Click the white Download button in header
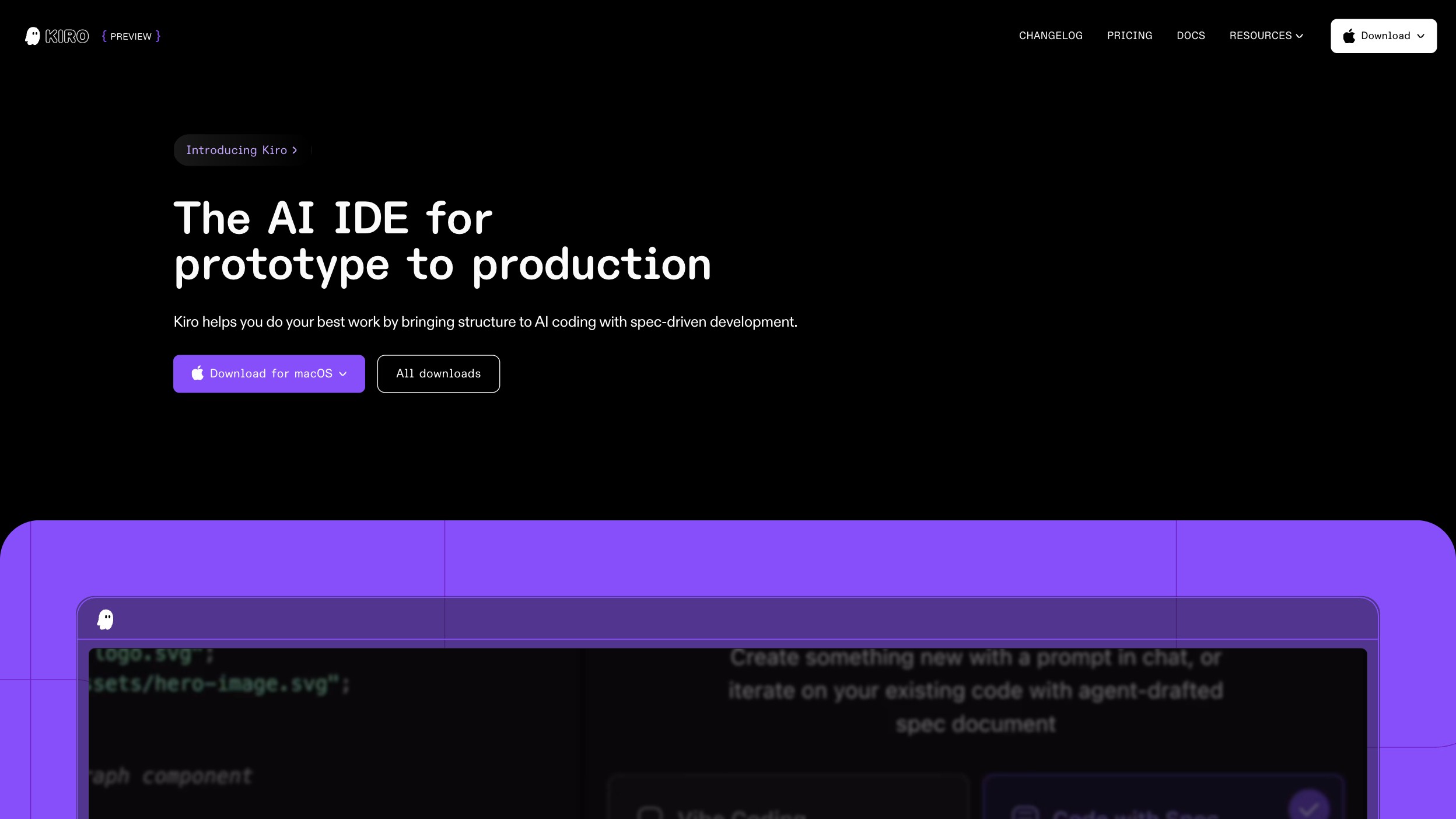The width and height of the screenshot is (1456, 819). 1385,36
